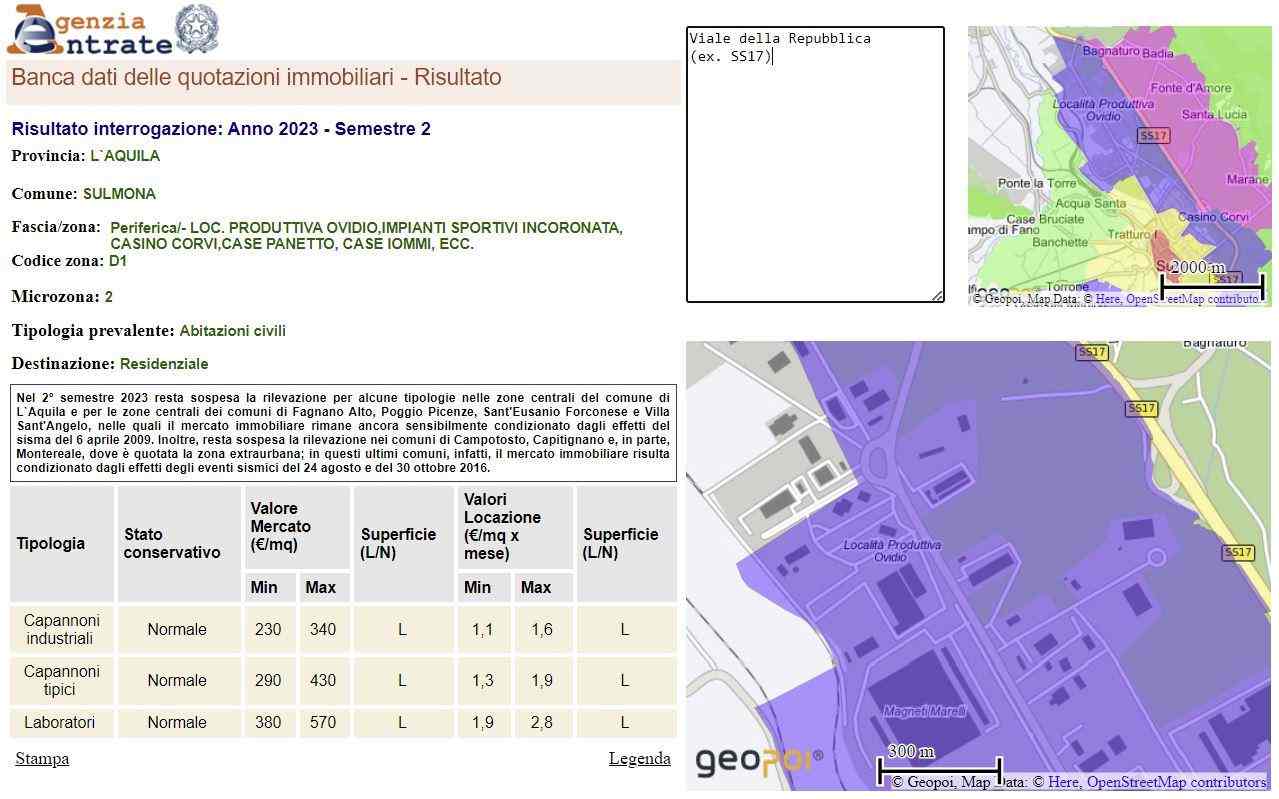Screen dimensions: 1279x799
Task: Click the roundabout on the large map
Action: (x=877, y=462)
